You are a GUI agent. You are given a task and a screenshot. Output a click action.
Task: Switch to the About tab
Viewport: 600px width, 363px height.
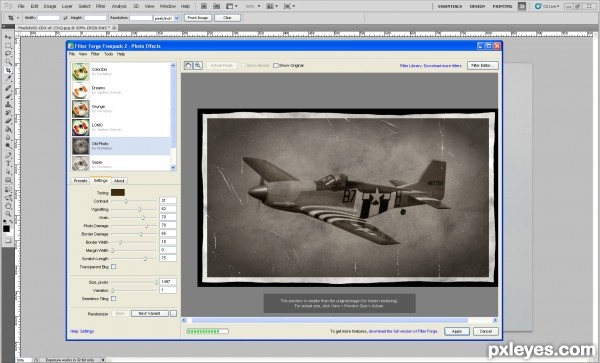tap(119, 181)
